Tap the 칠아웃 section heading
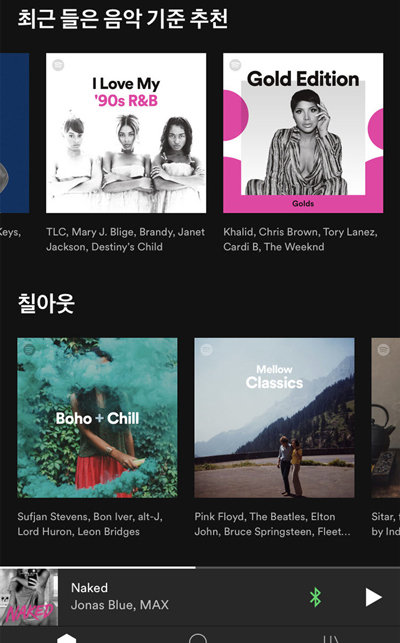 (46, 303)
